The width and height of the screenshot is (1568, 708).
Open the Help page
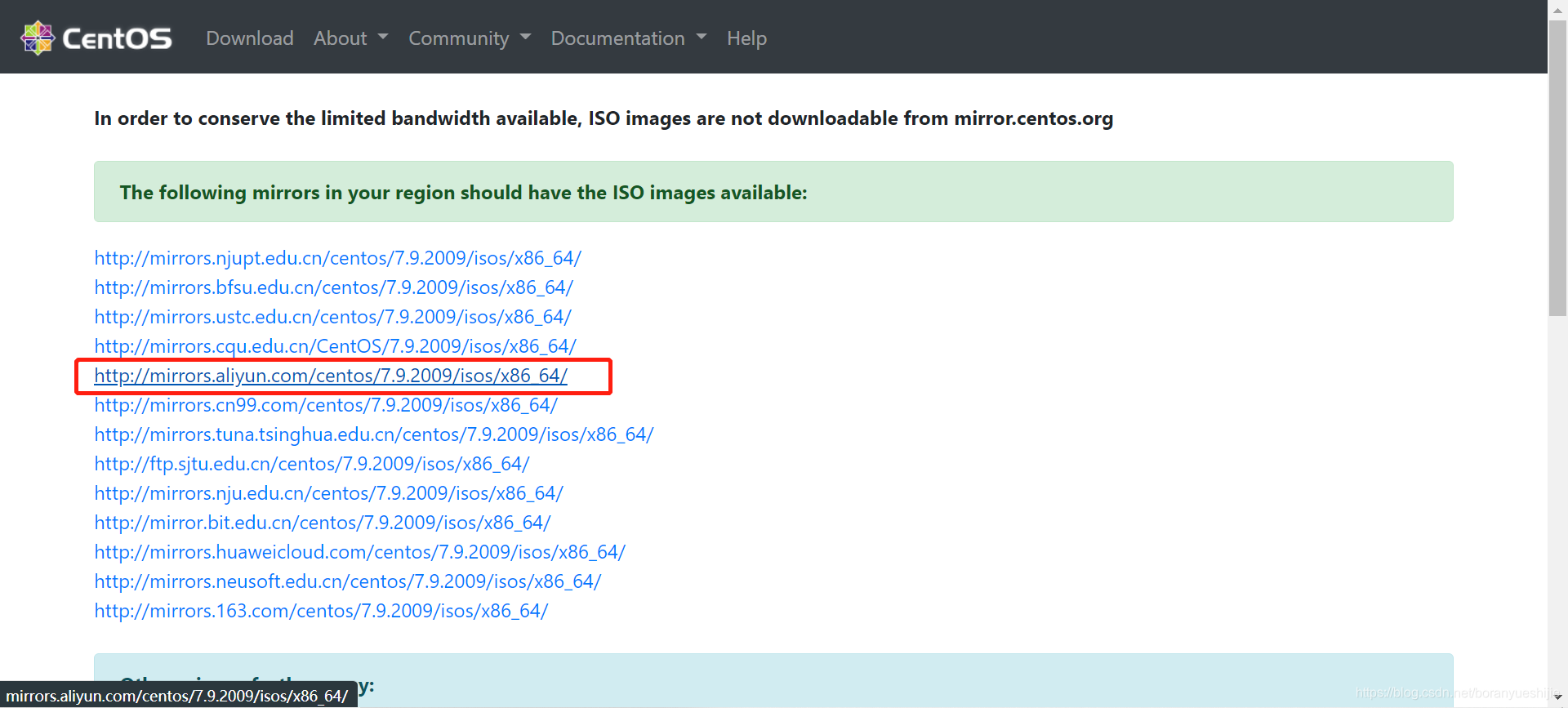coord(746,38)
